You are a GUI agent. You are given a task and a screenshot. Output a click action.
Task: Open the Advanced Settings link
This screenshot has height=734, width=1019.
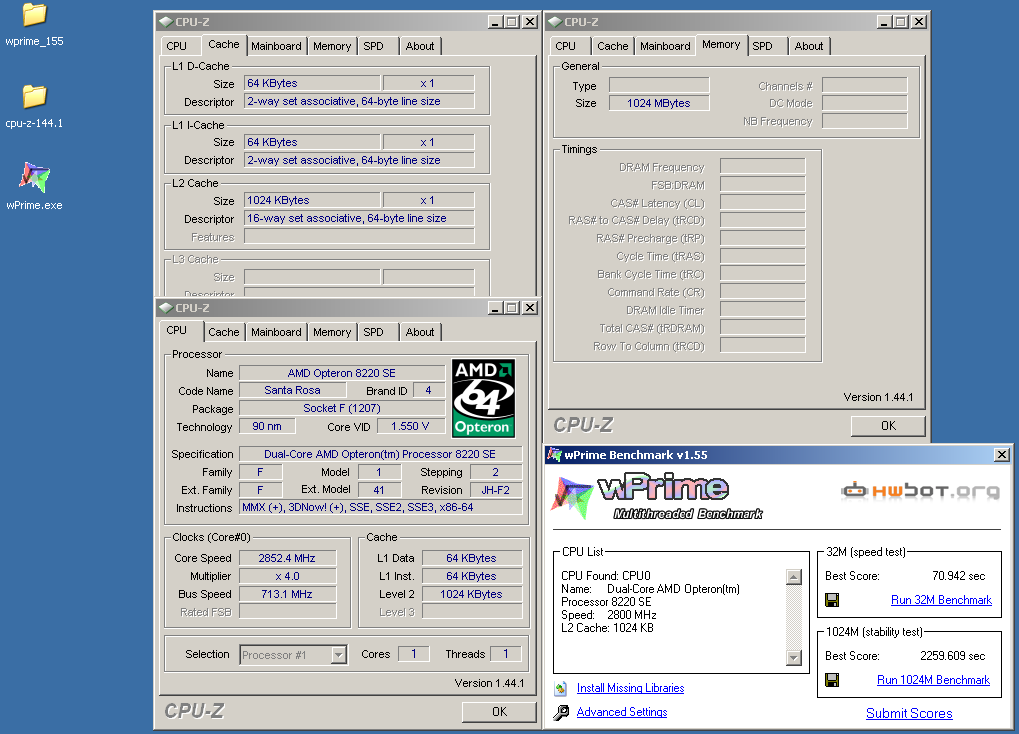pyautogui.click(x=622, y=712)
